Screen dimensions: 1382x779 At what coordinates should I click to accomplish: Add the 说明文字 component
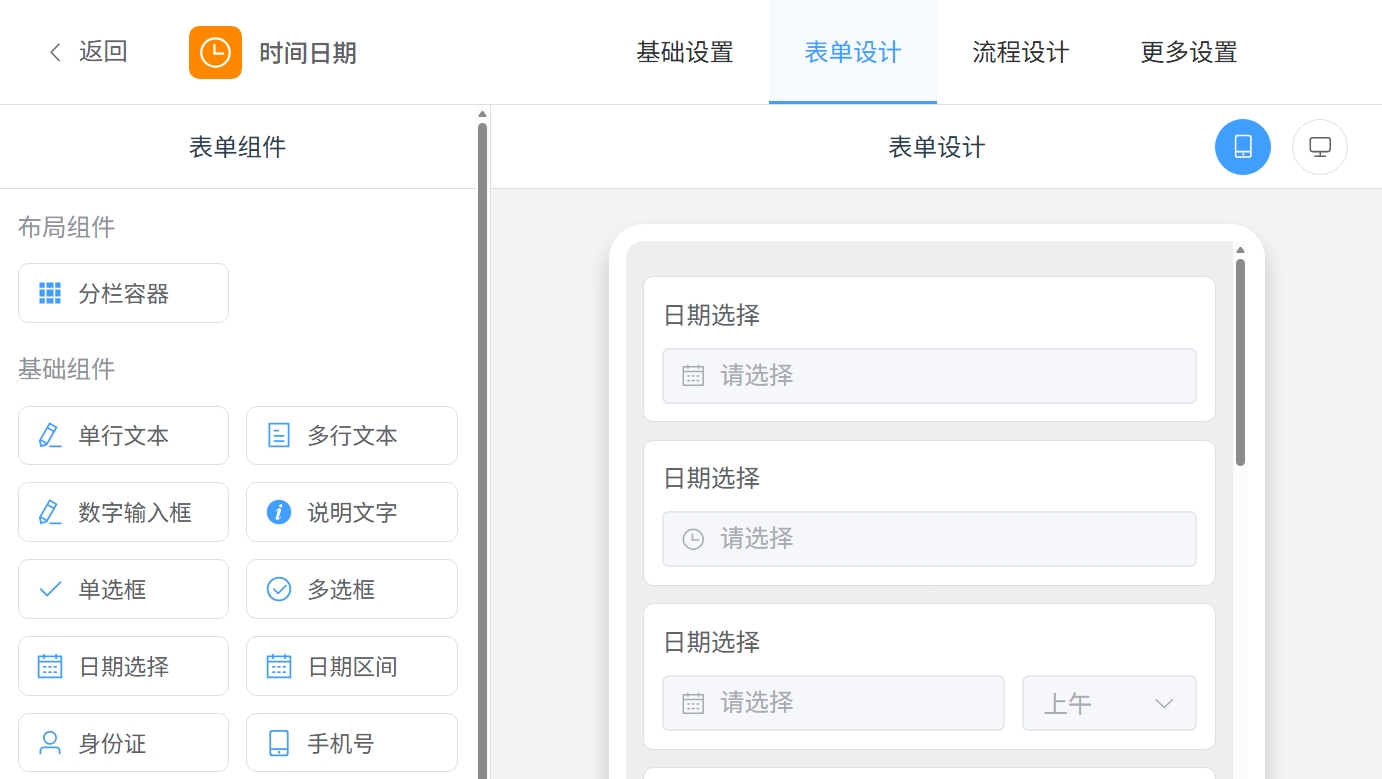[x=352, y=512]
